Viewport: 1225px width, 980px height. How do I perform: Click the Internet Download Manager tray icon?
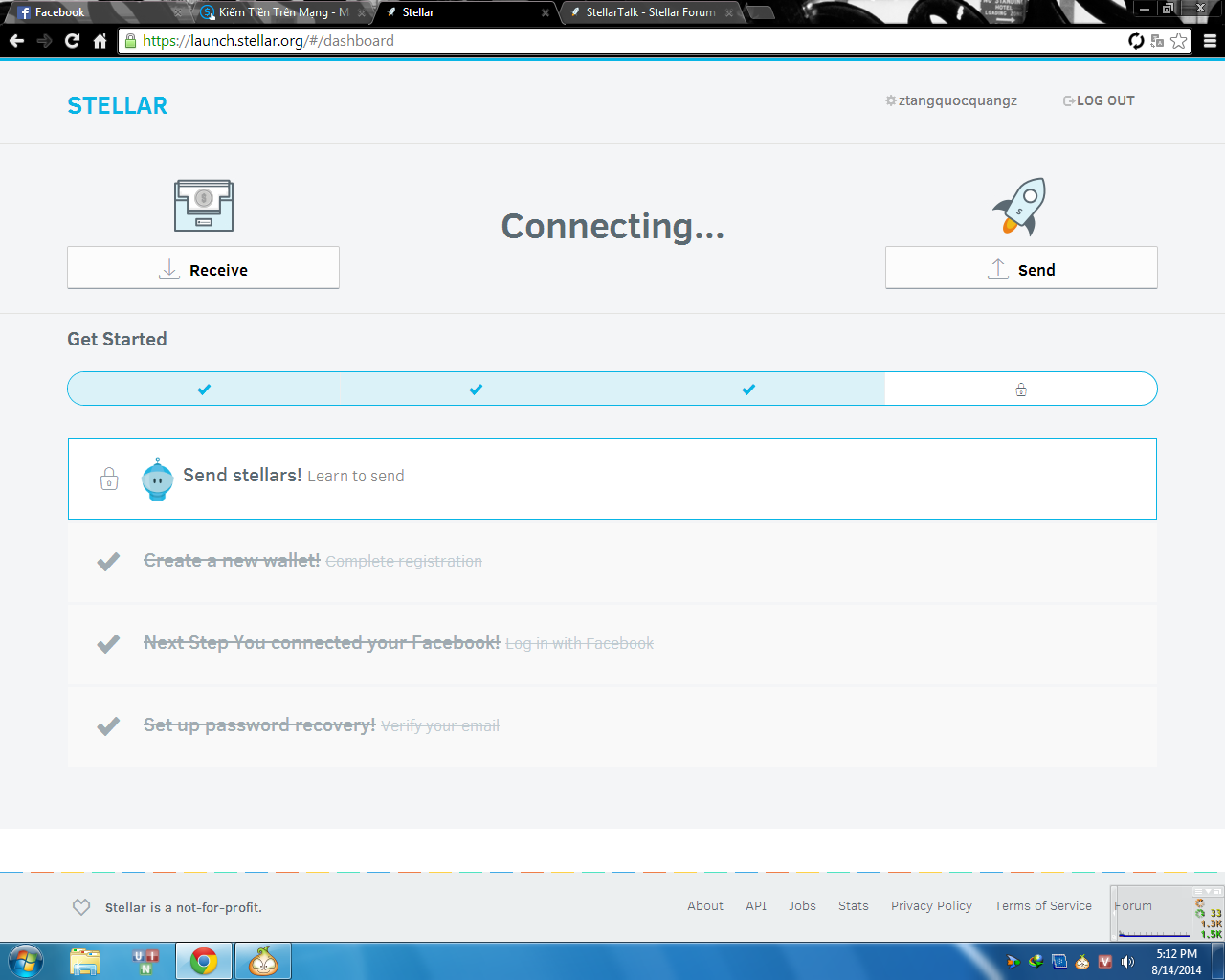pos(1036,962)
